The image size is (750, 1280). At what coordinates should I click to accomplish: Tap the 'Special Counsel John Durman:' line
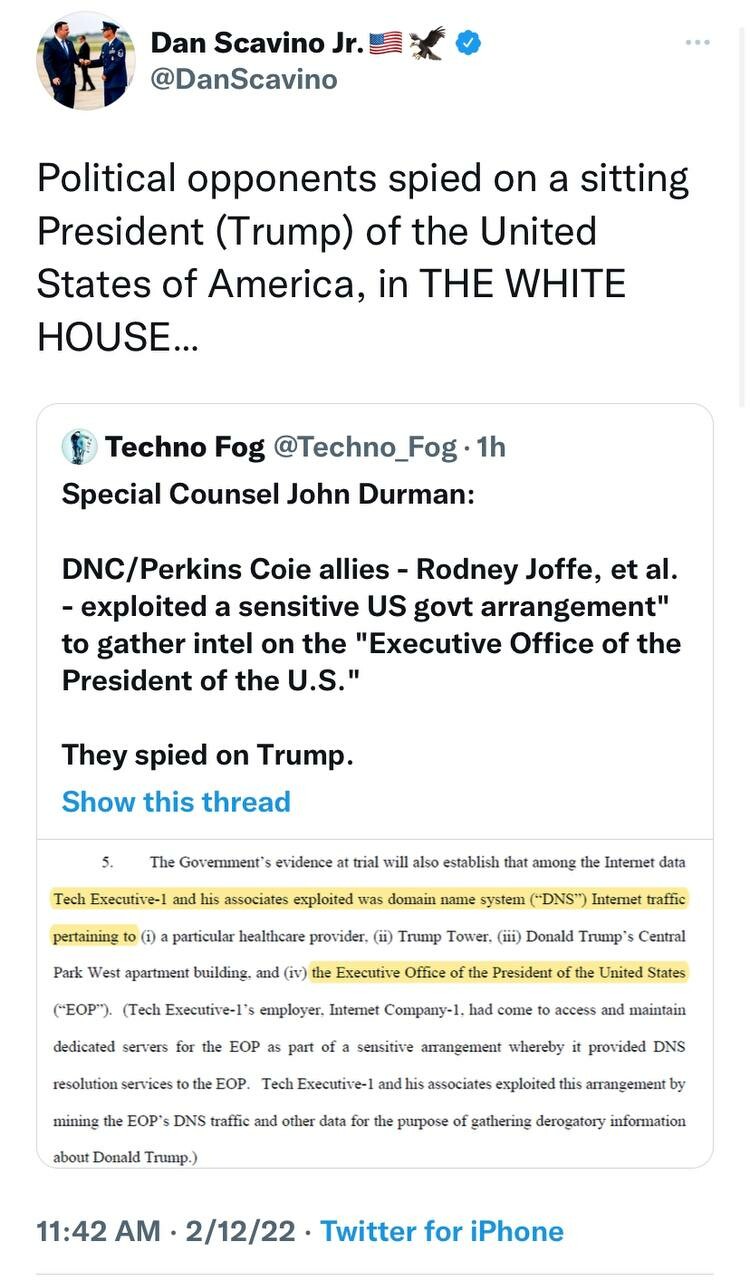pyautogui.click(x=268, y=495)
